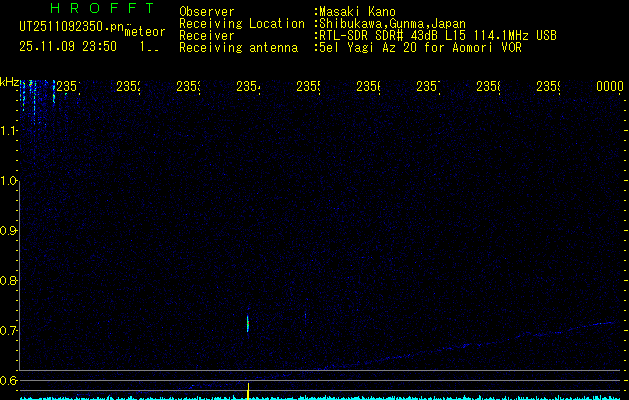Select the file name UT2511092350.pn
629x400 pixels.
coord(71,26)
